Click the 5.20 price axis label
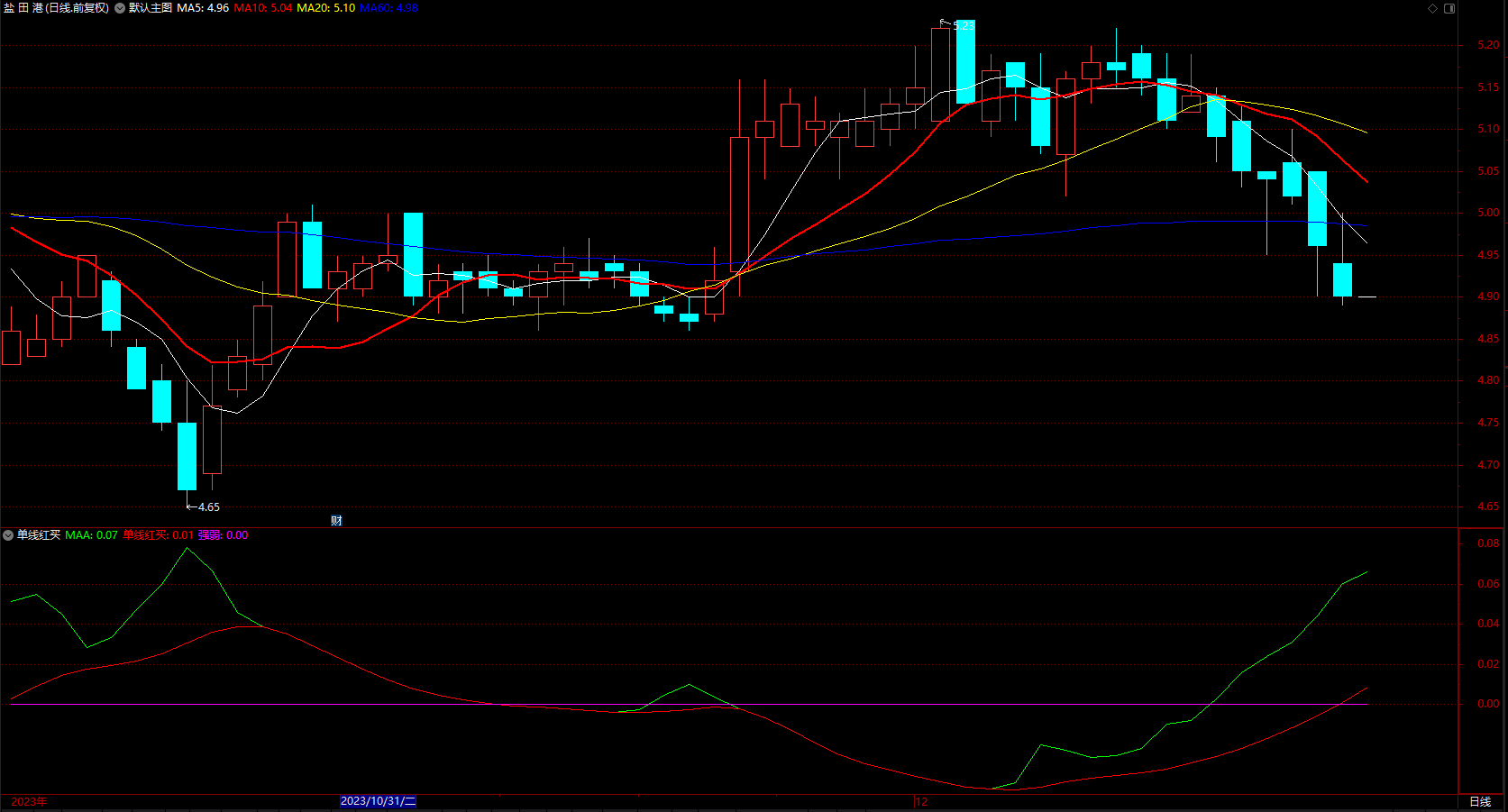The image size is (1508, 812). click(x=1489, y=45)
